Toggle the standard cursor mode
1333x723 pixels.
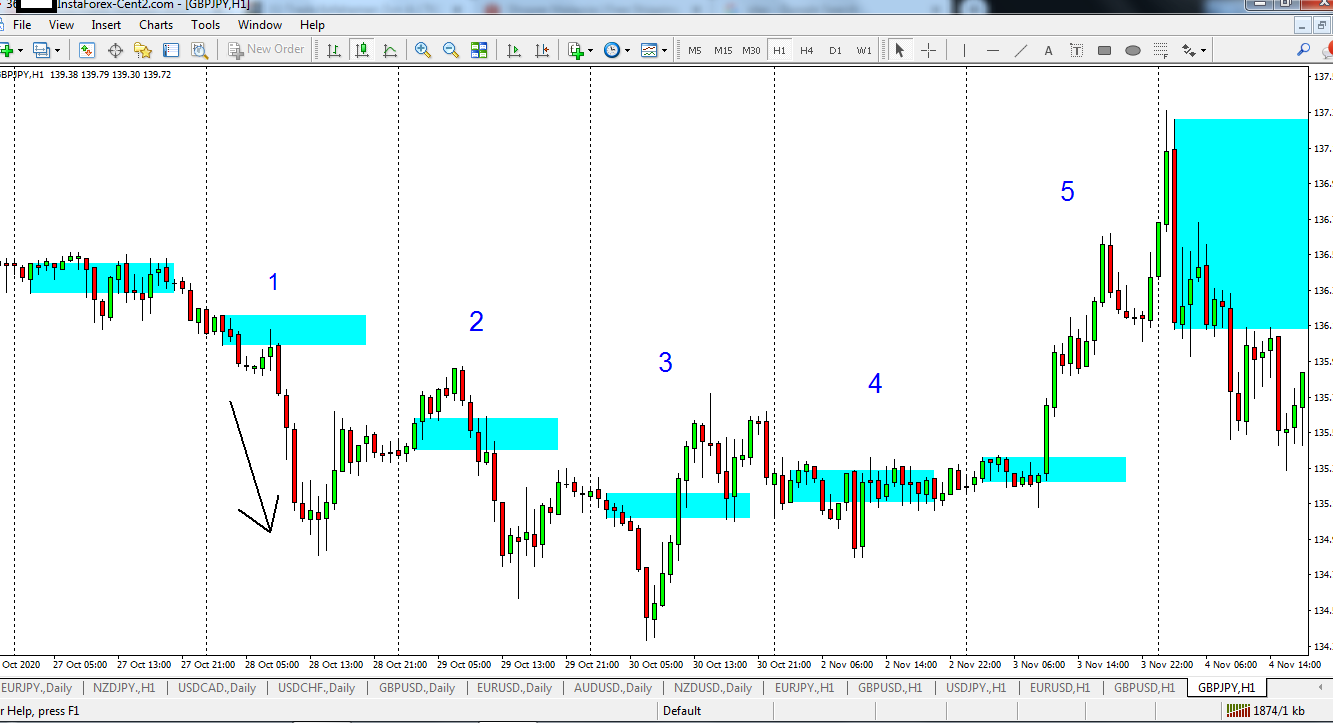click(899, 50)
